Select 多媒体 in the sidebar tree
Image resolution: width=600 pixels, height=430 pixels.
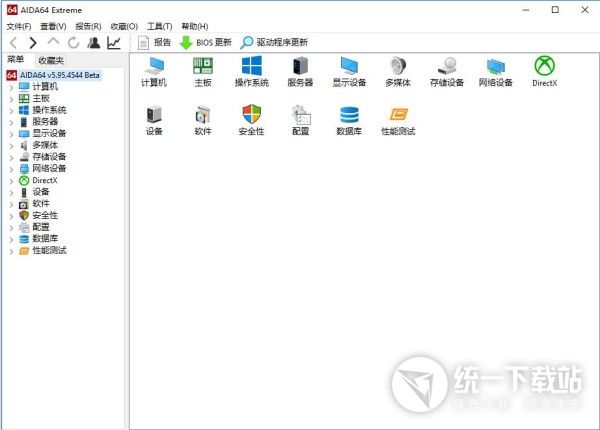coord(45,145)
